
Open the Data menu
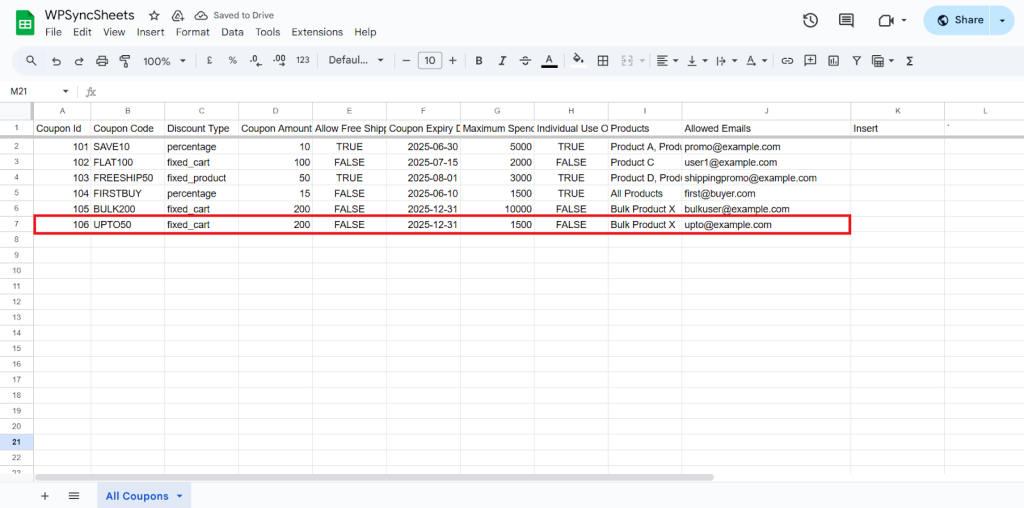click(232, 32)
